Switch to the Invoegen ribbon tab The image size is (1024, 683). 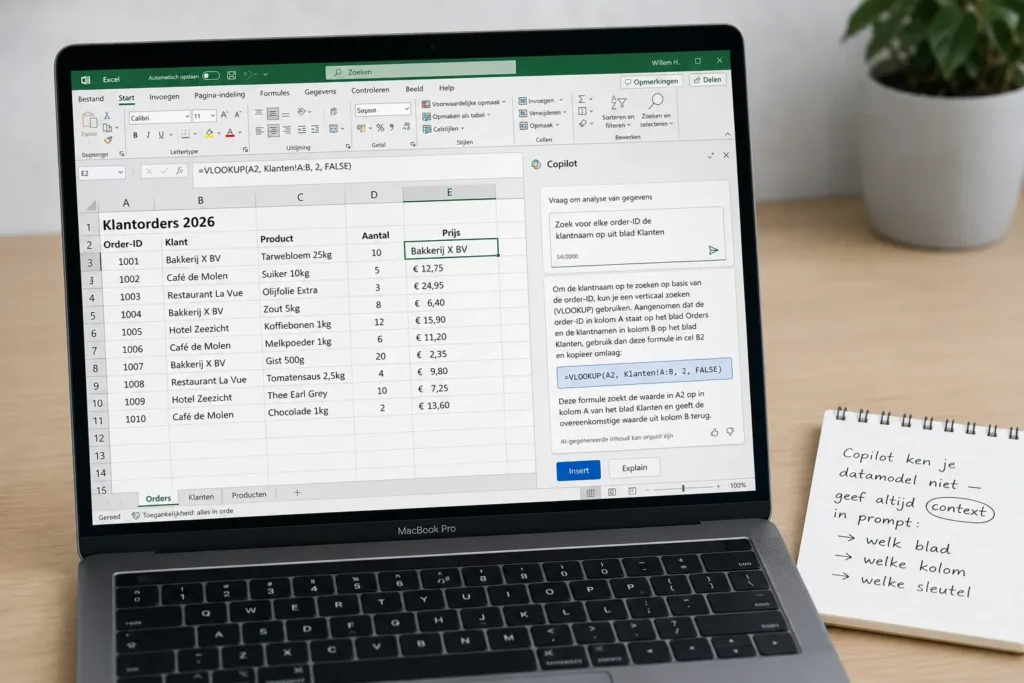(x=164, y=97)
